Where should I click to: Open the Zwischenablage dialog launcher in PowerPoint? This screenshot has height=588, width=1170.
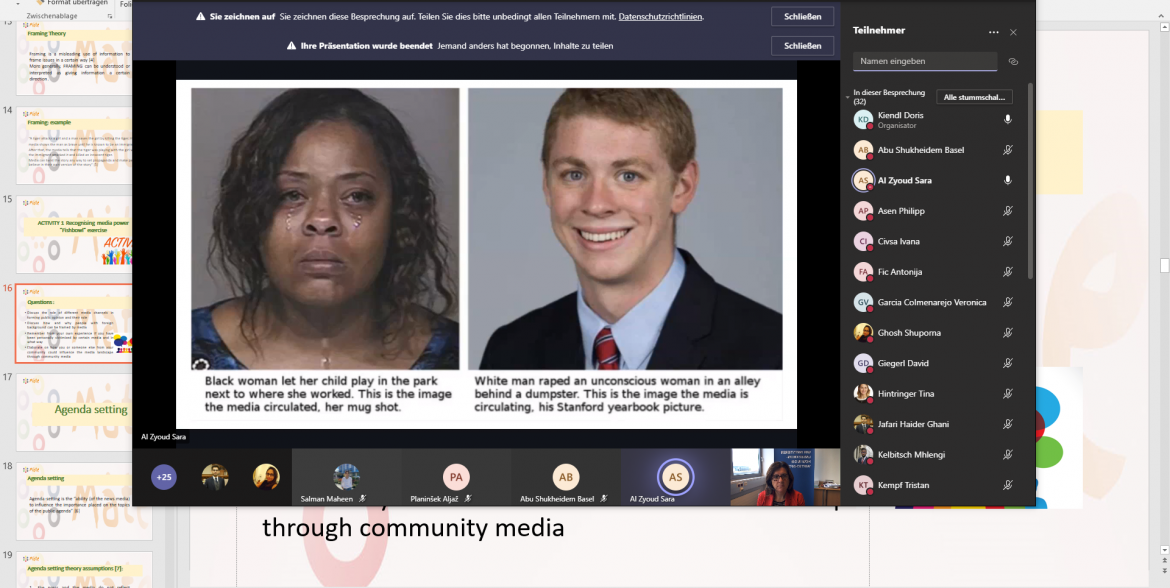[110, 16]
